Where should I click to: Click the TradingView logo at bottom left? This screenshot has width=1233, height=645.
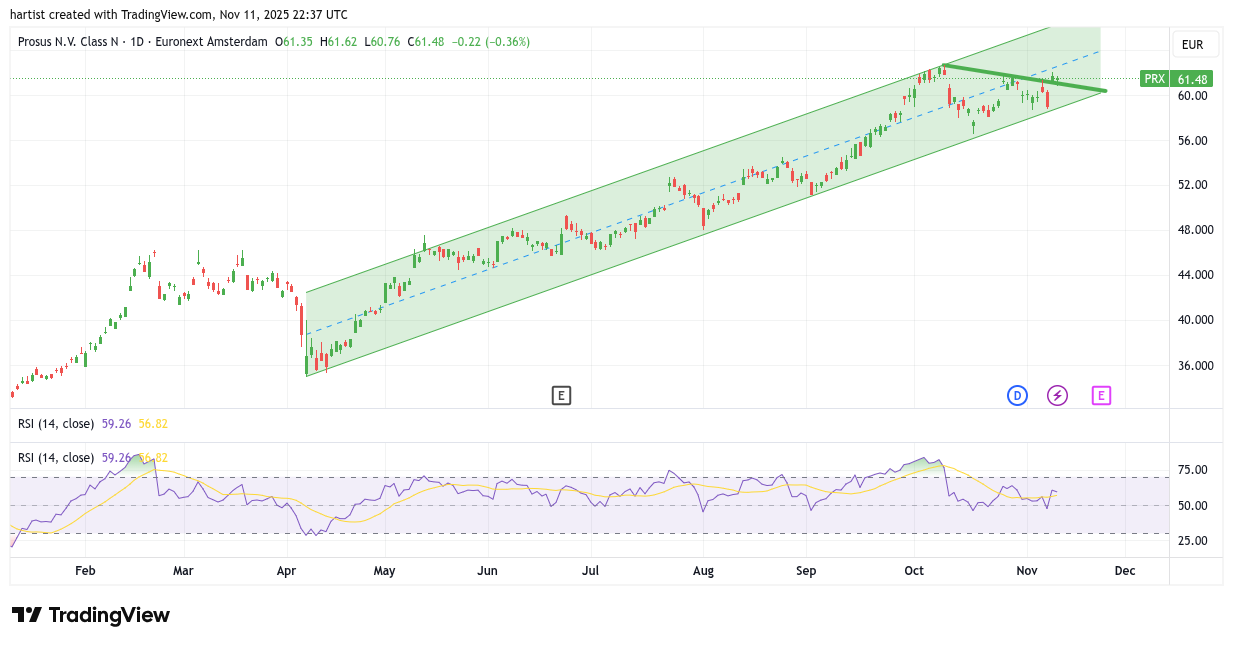[91, 615]
